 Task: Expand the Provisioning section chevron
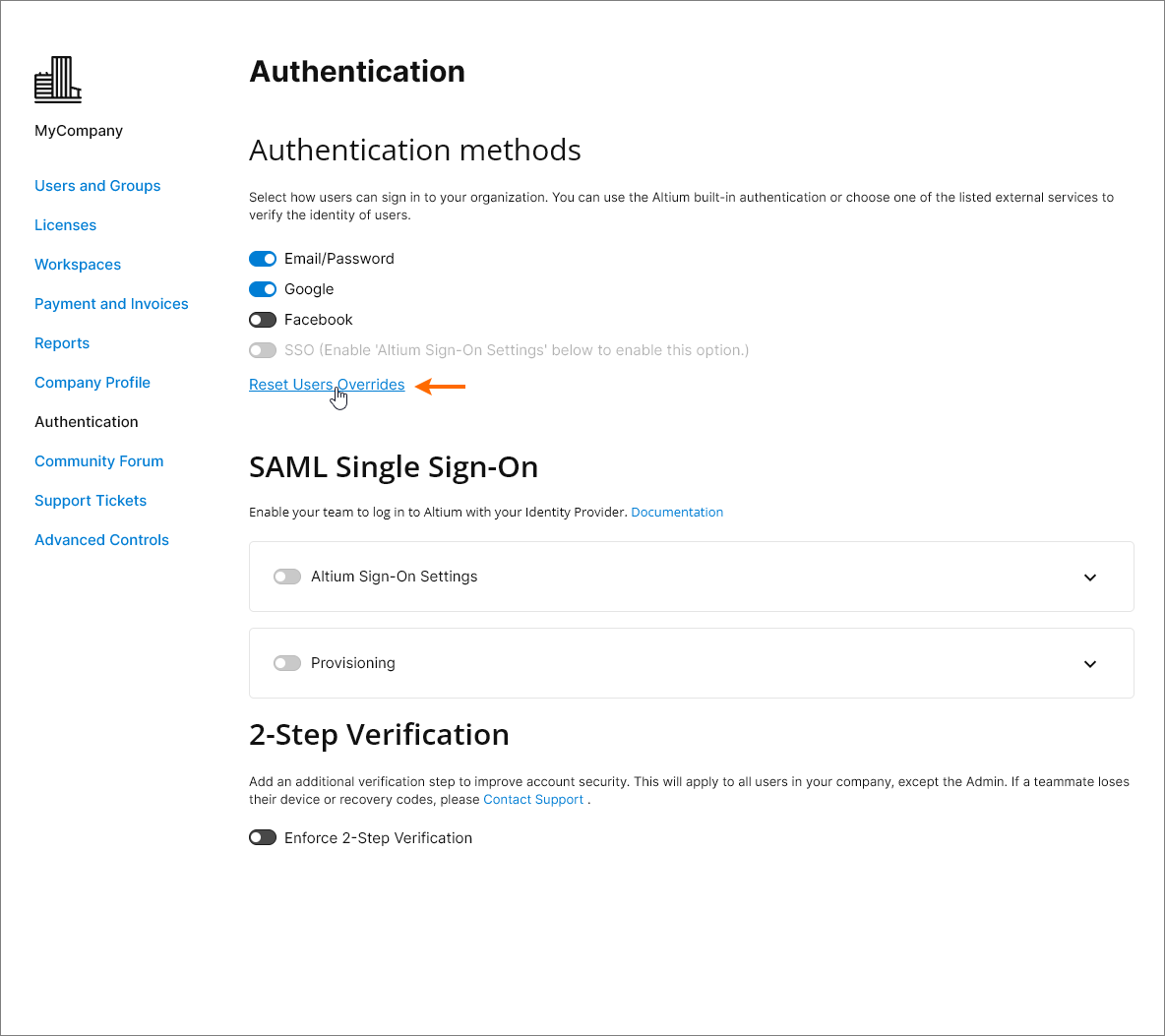pyautogui.click(x=1089, y=664)
